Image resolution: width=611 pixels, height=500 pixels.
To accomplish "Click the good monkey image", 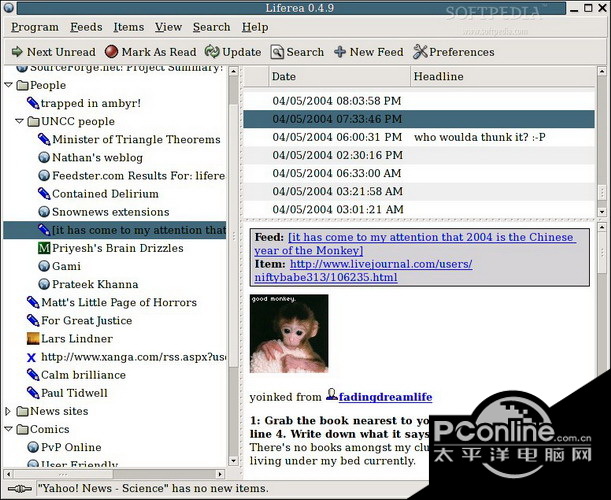I will [x=289, y=334].
